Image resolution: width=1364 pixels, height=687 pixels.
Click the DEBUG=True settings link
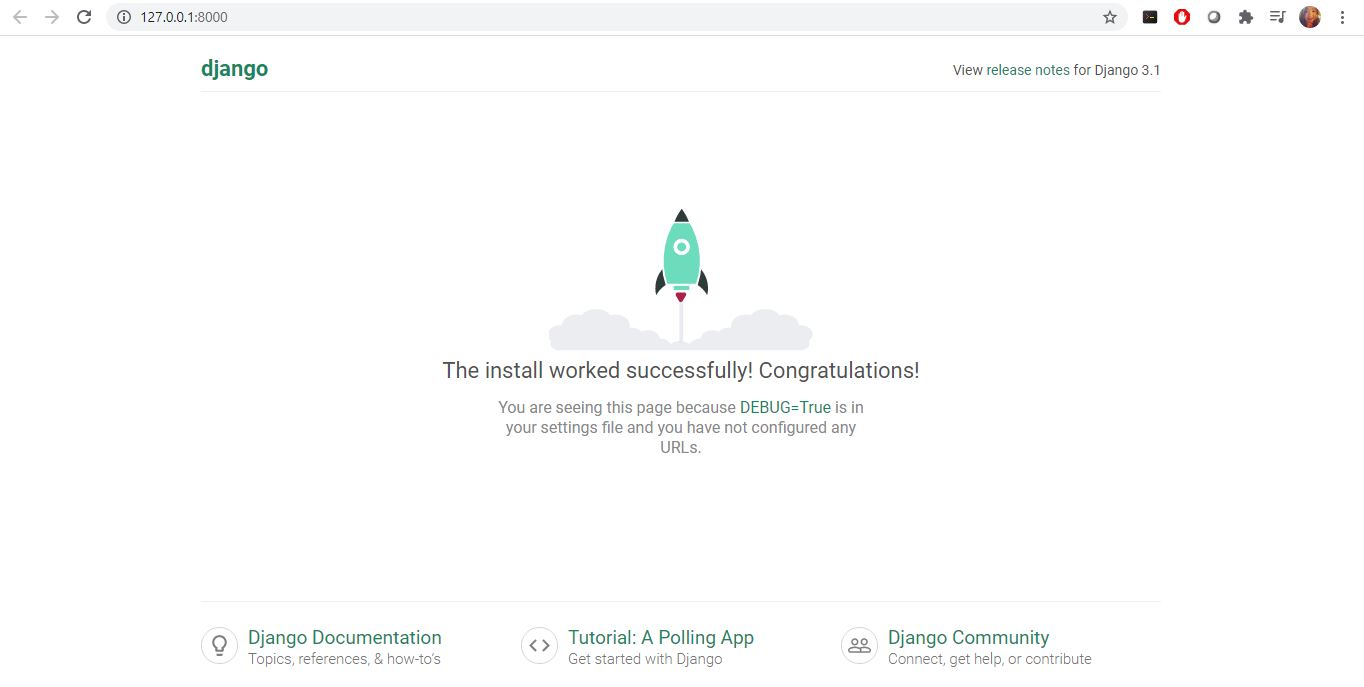coord(785,407)
